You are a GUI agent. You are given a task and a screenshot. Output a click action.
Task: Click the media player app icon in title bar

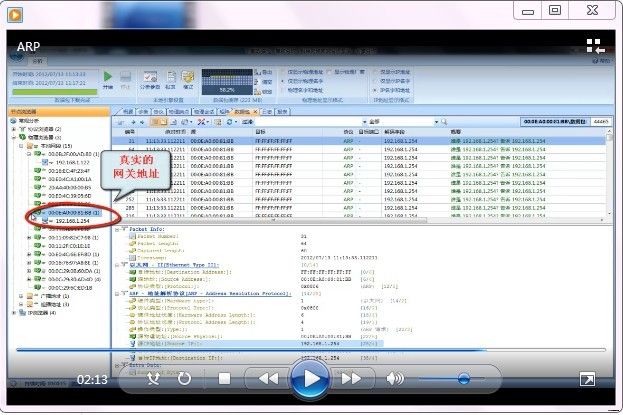click(15, 15)
